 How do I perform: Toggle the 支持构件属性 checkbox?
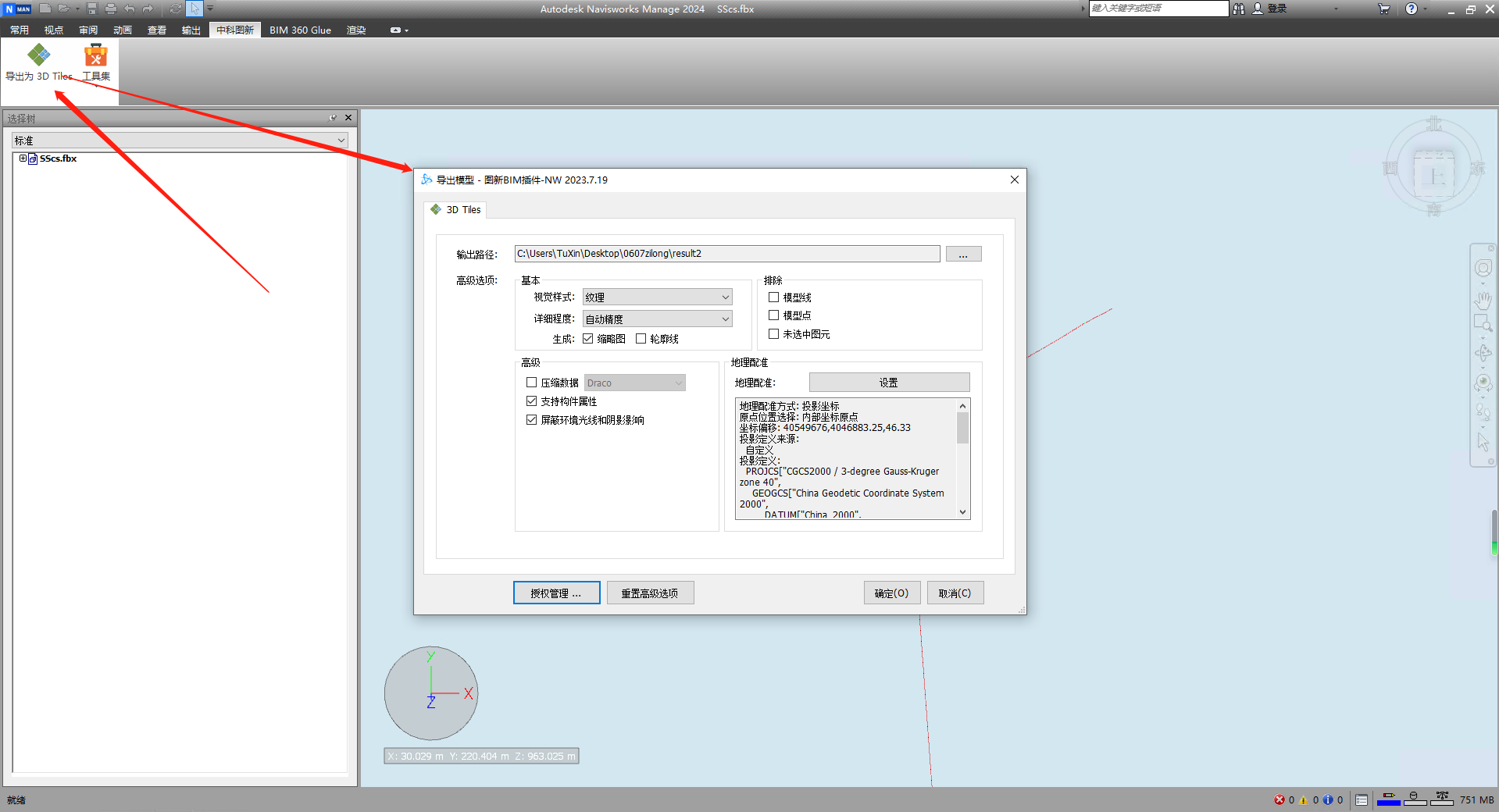pos(531,401)
